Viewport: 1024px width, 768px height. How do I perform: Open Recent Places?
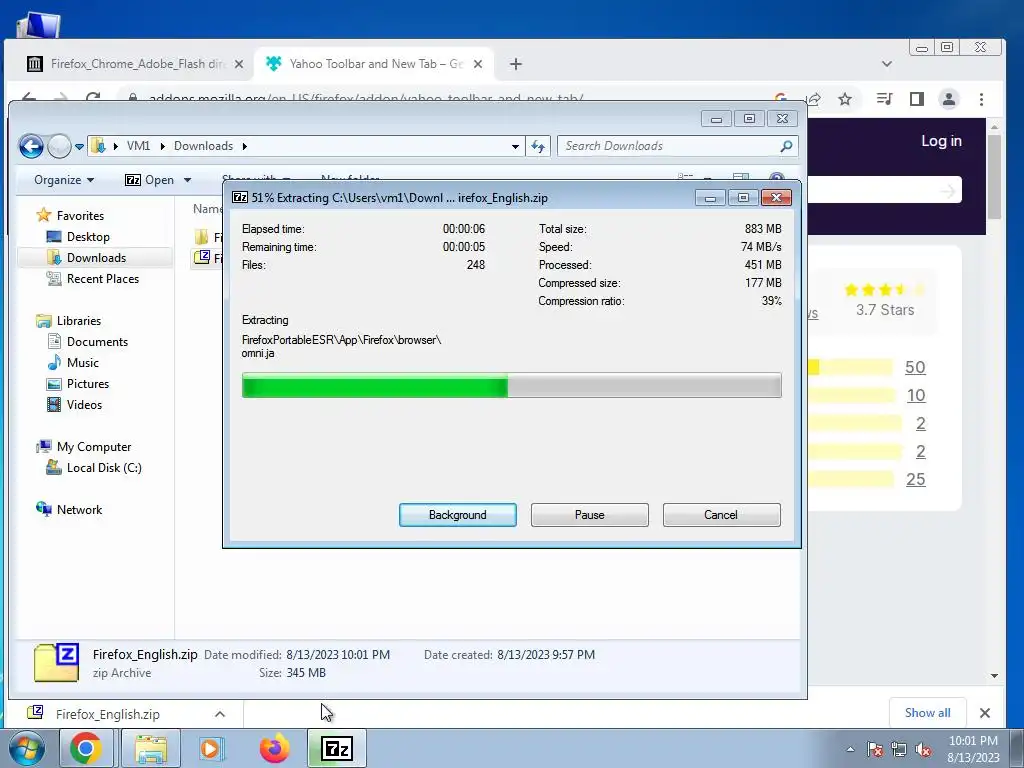(x=102, y=278)
